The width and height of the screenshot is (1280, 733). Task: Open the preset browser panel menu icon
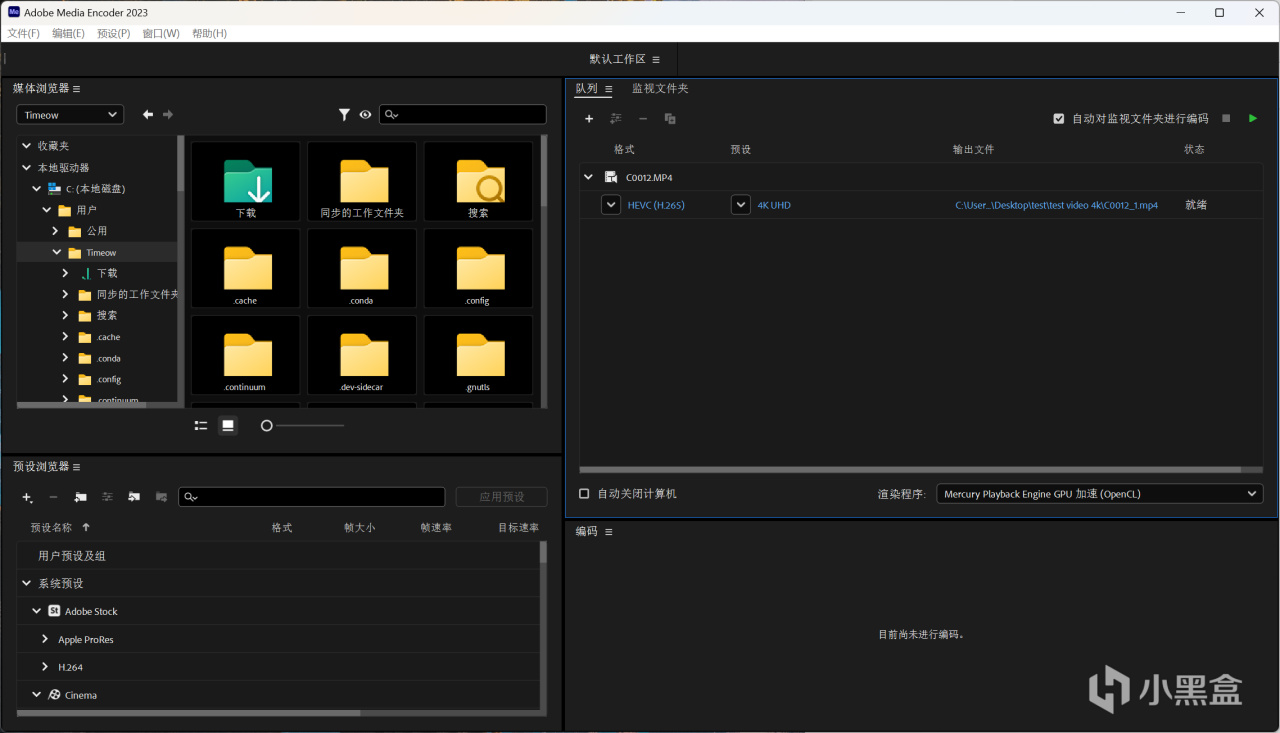(x=77, y=467)
